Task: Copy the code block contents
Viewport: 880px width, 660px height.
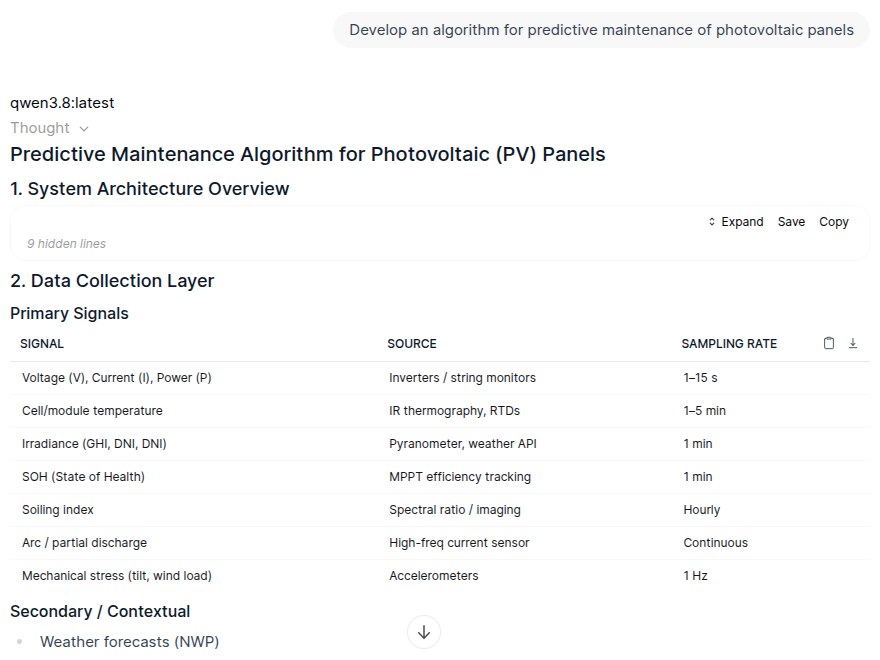Action: pyautogui.click(x=833, y=222)
